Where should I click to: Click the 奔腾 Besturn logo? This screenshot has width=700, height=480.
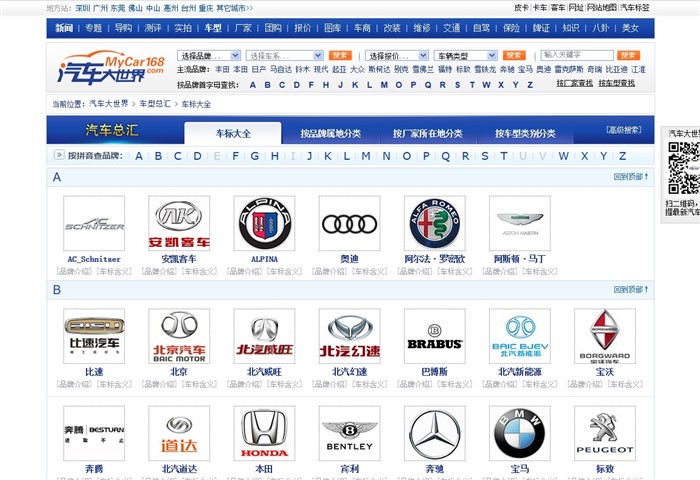click(x=94, y=433)
